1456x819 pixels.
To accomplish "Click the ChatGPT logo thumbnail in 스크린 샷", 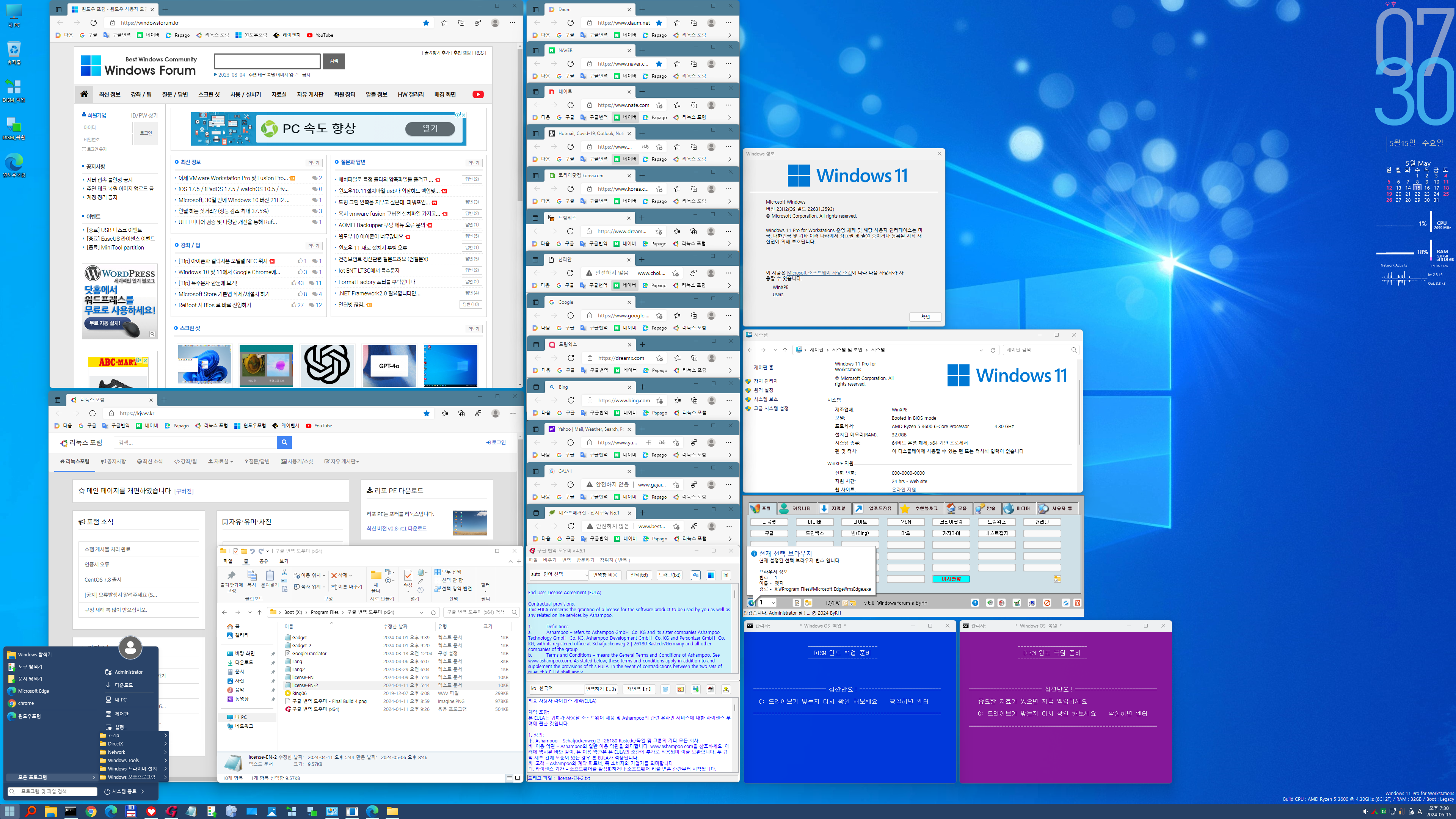I will click(327, 365).
